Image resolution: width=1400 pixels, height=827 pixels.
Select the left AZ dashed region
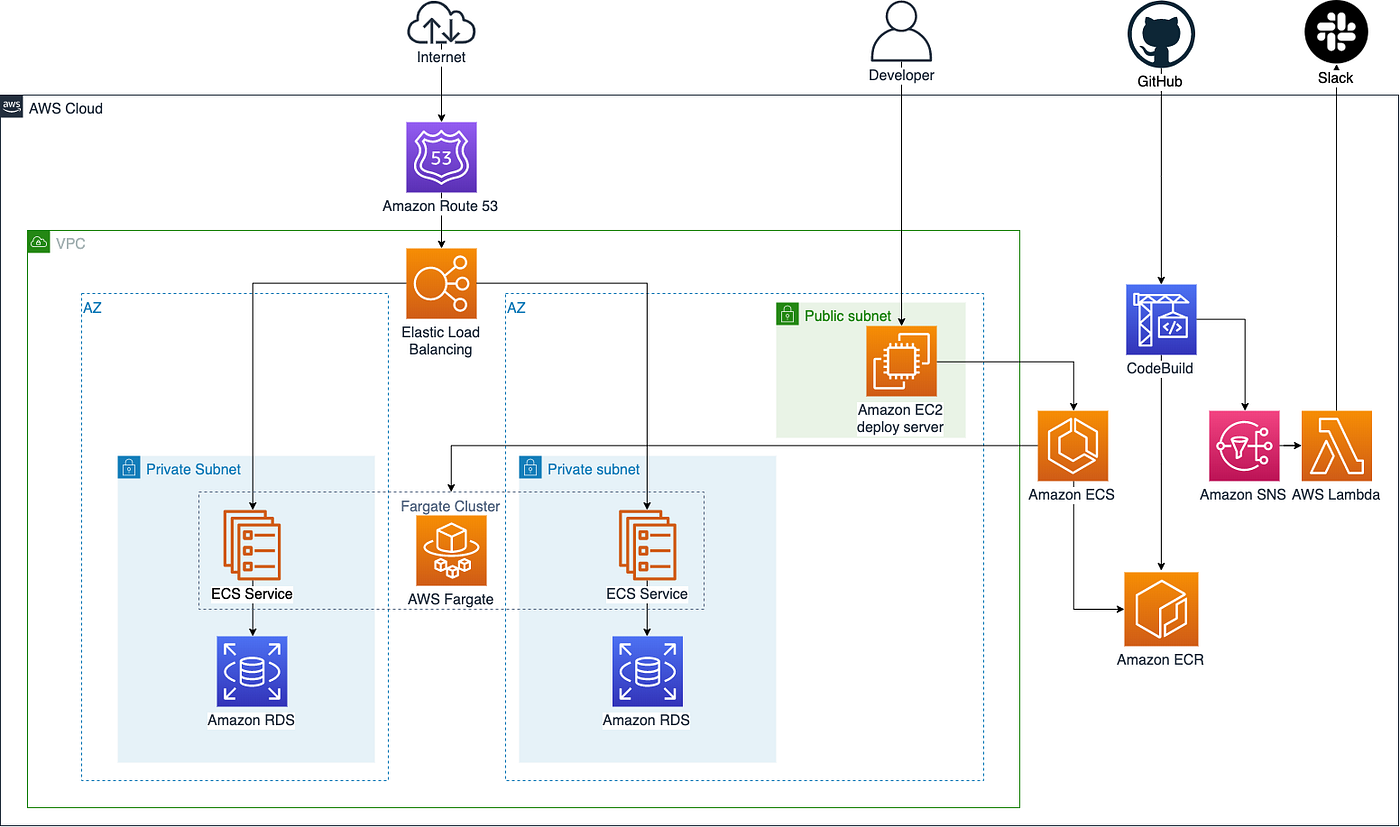coord(93,307)
